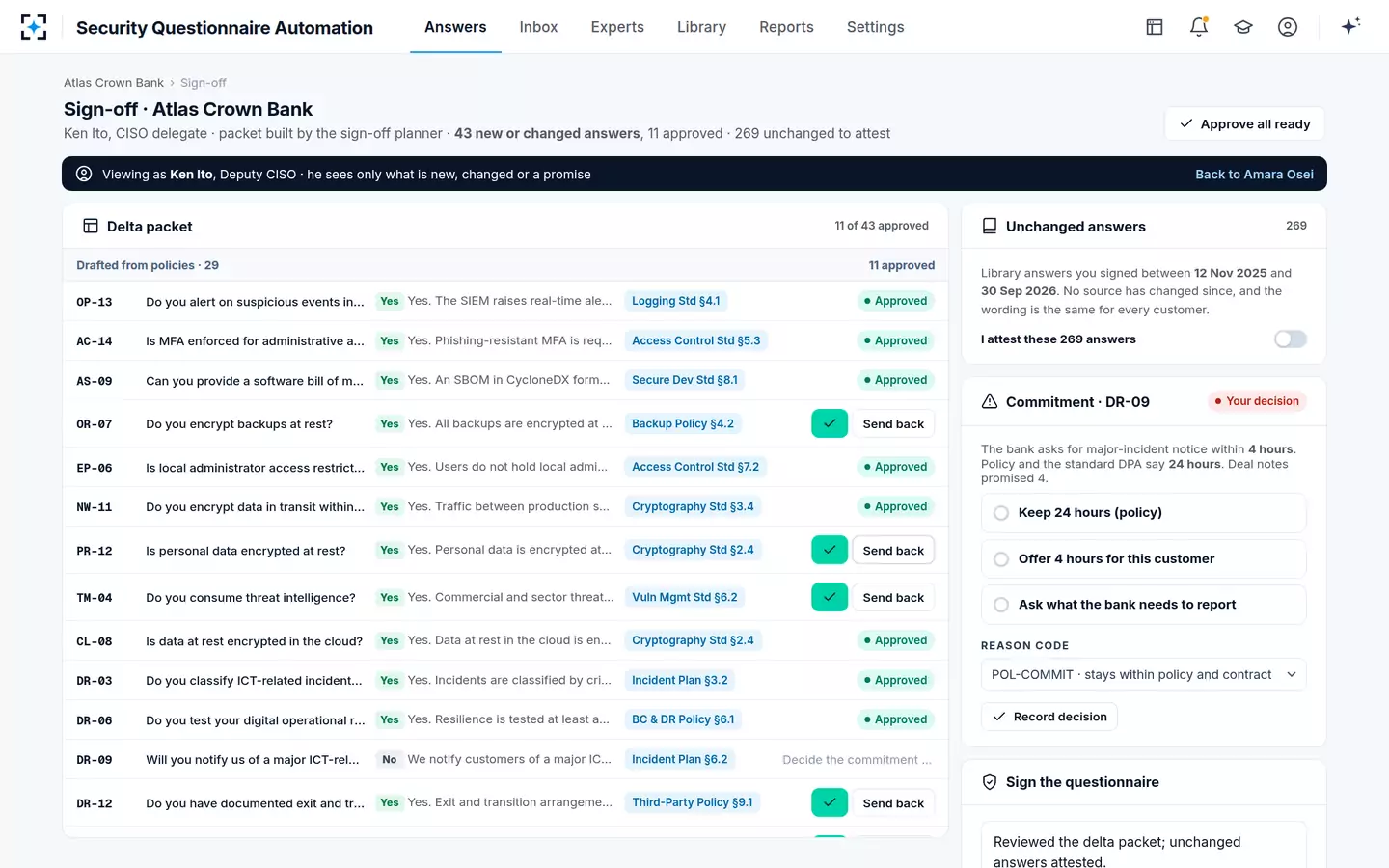1389x868 pixels.
Task: Click the app logo icon
Action: coord(34,27)
